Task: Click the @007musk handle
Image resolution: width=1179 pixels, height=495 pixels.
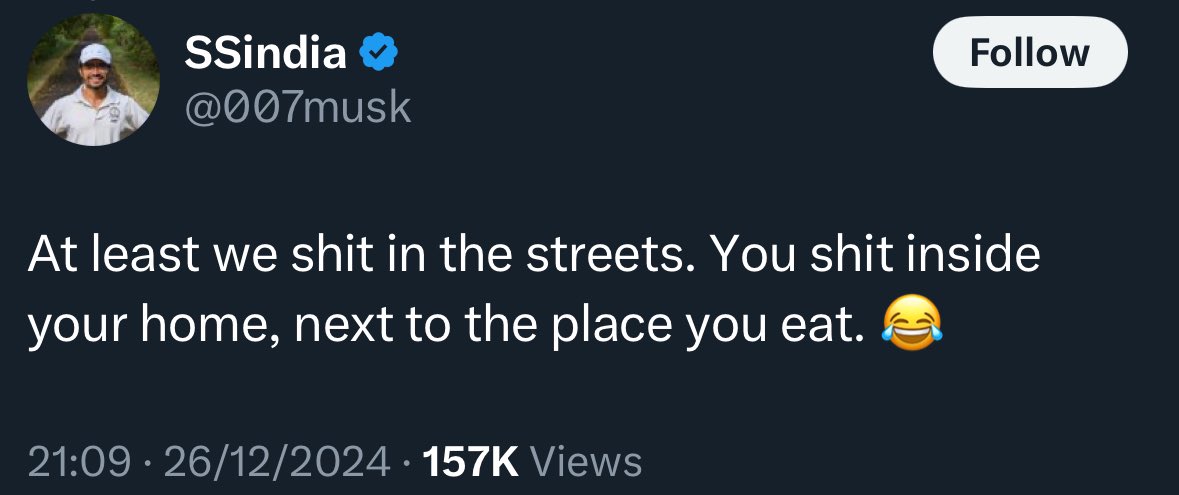Action: [x=298, y=106]
